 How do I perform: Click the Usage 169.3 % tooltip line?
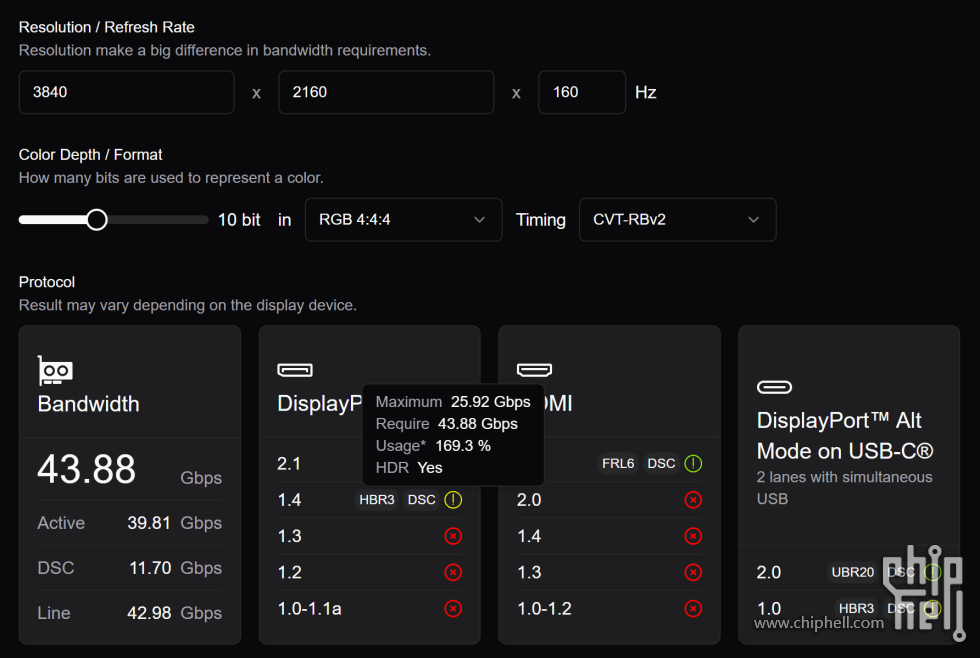pos(432,446)
